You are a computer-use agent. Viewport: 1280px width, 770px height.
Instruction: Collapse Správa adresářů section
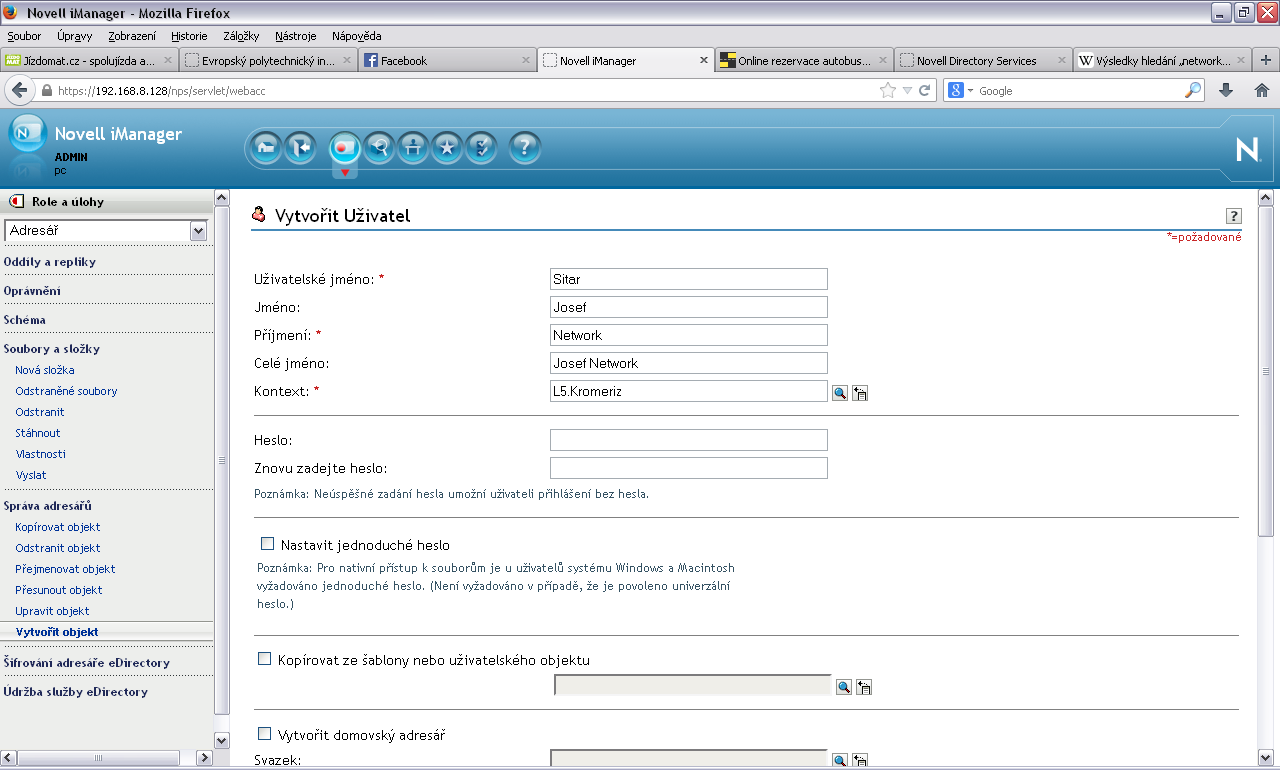coord(48,506)
